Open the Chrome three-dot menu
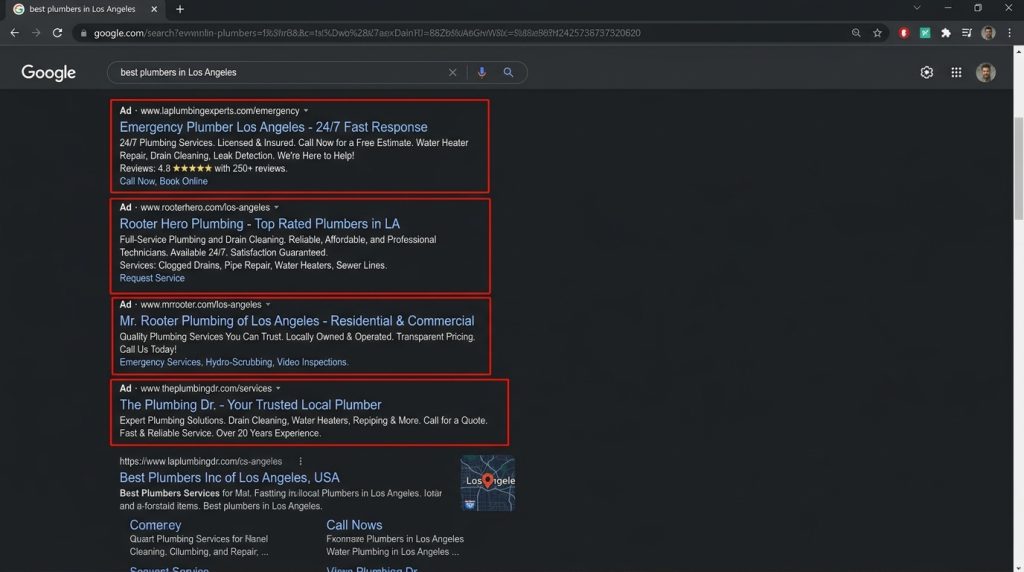This screenshot has width=1024, height=572. pyautogui.click(x=1009, y=33)
